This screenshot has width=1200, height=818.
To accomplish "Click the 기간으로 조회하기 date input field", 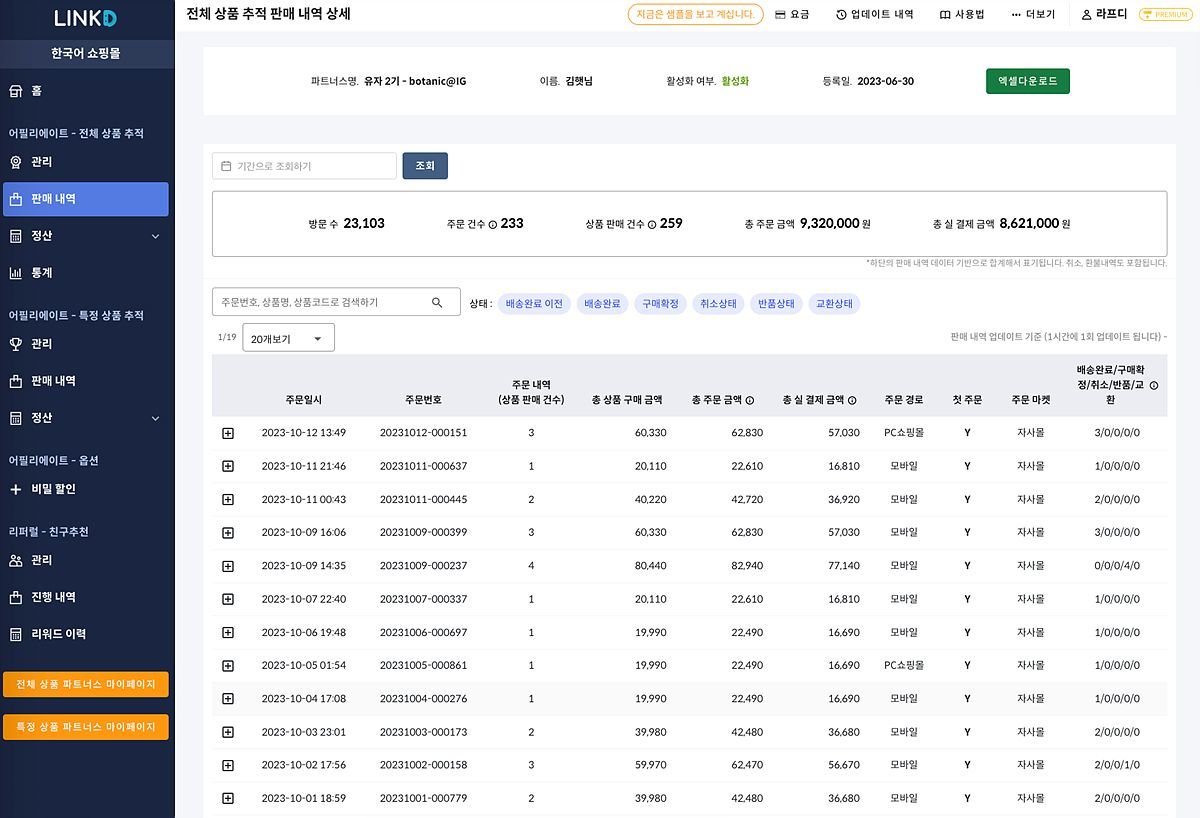I will click(x=312, y=166).
